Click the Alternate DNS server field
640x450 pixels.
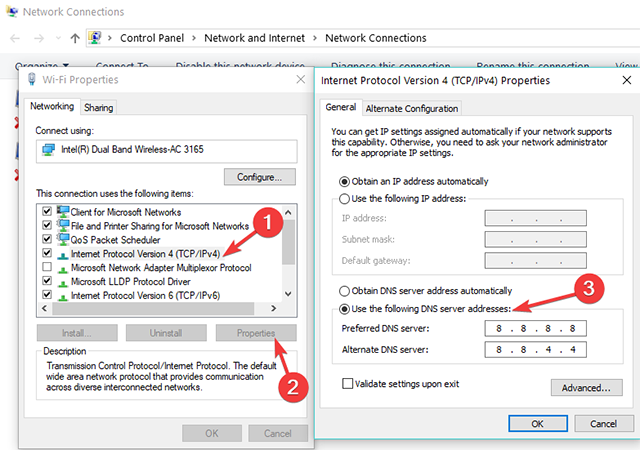pyautogui.click(x=536, y=350)
